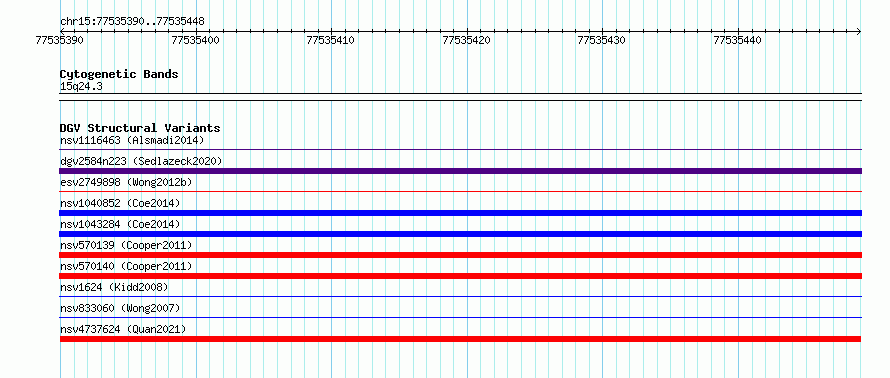Screen dimensions: 890x378
Task: Click the DGV Structural Variants track title
Action: click(x=140, y=128)
